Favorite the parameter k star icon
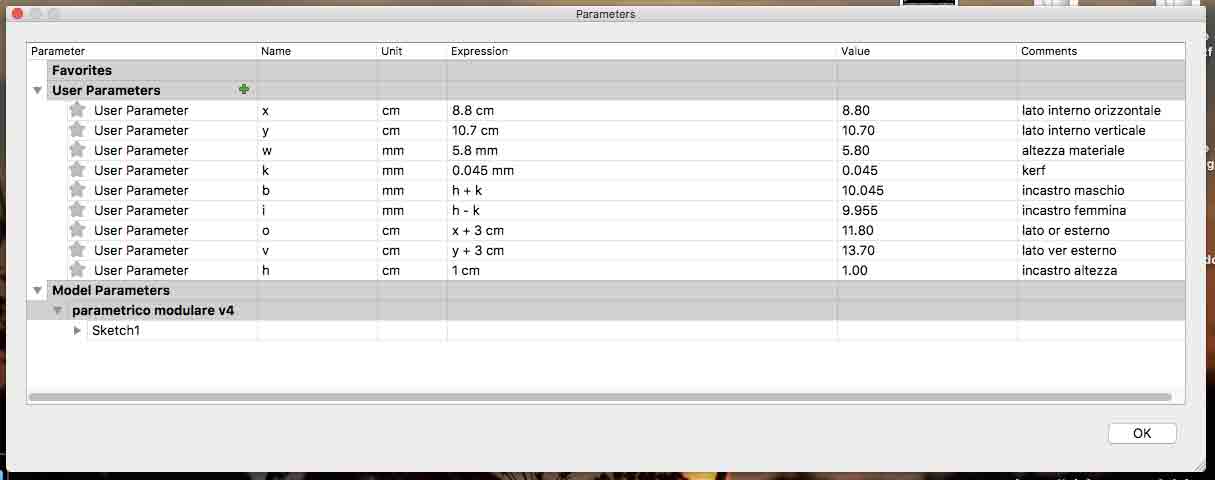The height and width of the screenshot is (480, 1215). (x=77, y=170)
